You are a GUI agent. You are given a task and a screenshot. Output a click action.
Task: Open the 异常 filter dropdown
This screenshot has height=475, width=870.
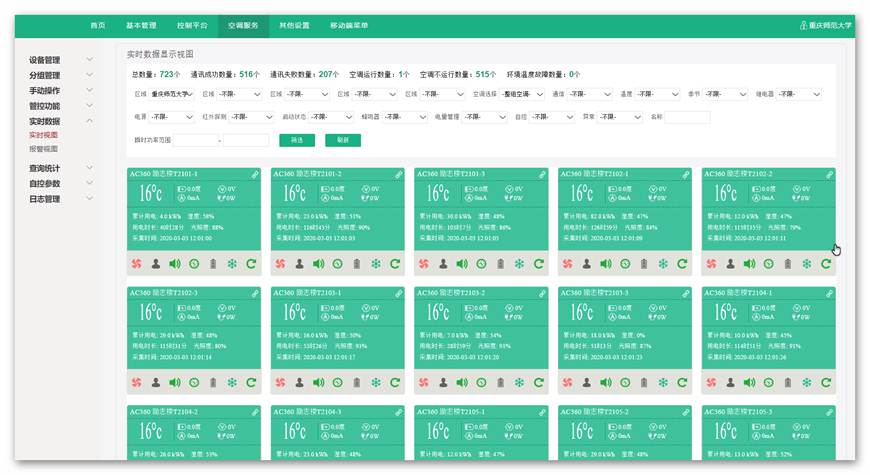(x=620, y=117)
